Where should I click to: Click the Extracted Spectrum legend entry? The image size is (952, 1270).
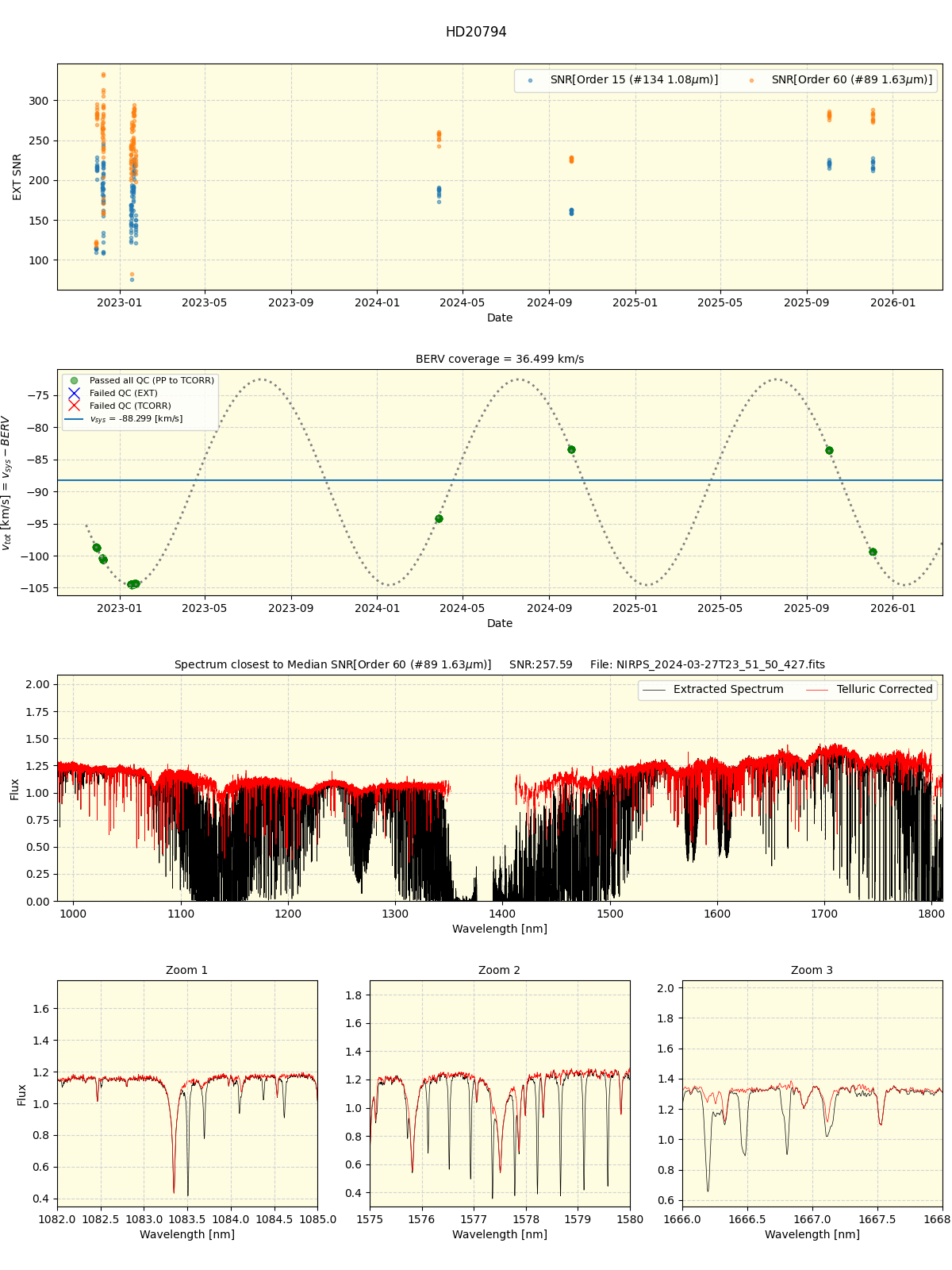click(712, 689)
